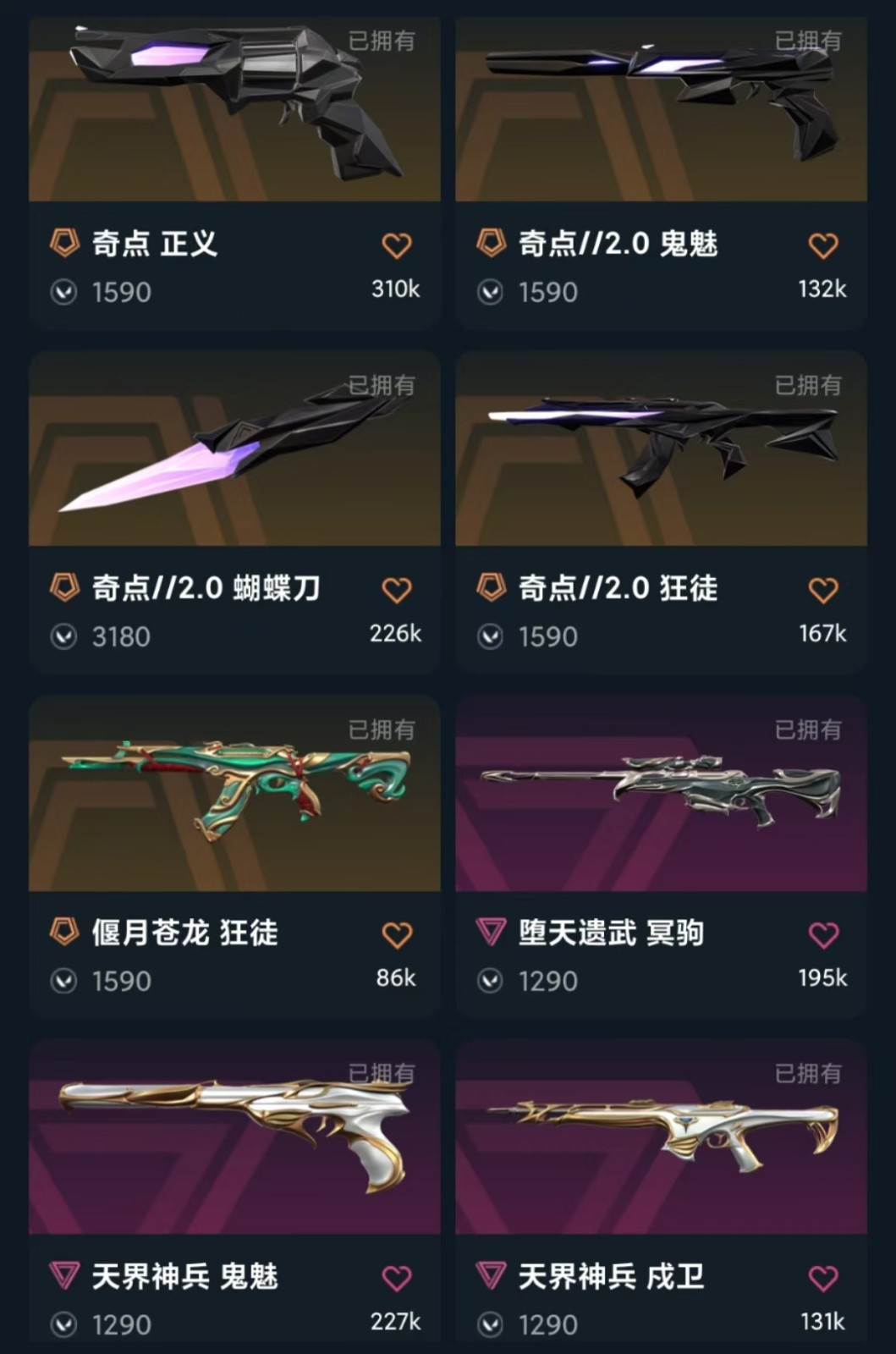Open the 堕天遗武 冥驹 sniper image
The image size is (896, 1354).
click(x=661, y=793)
